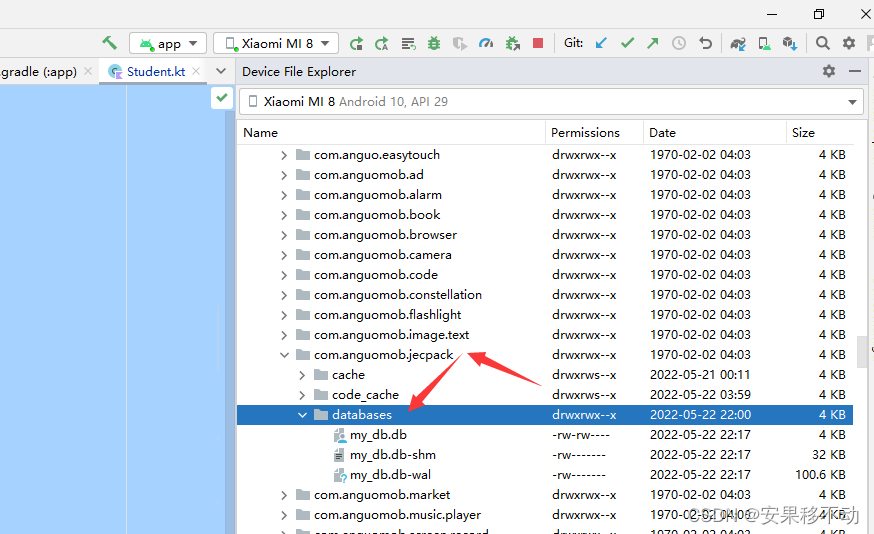Select the com.anguomob.constellation folder row

pos(545,295)
